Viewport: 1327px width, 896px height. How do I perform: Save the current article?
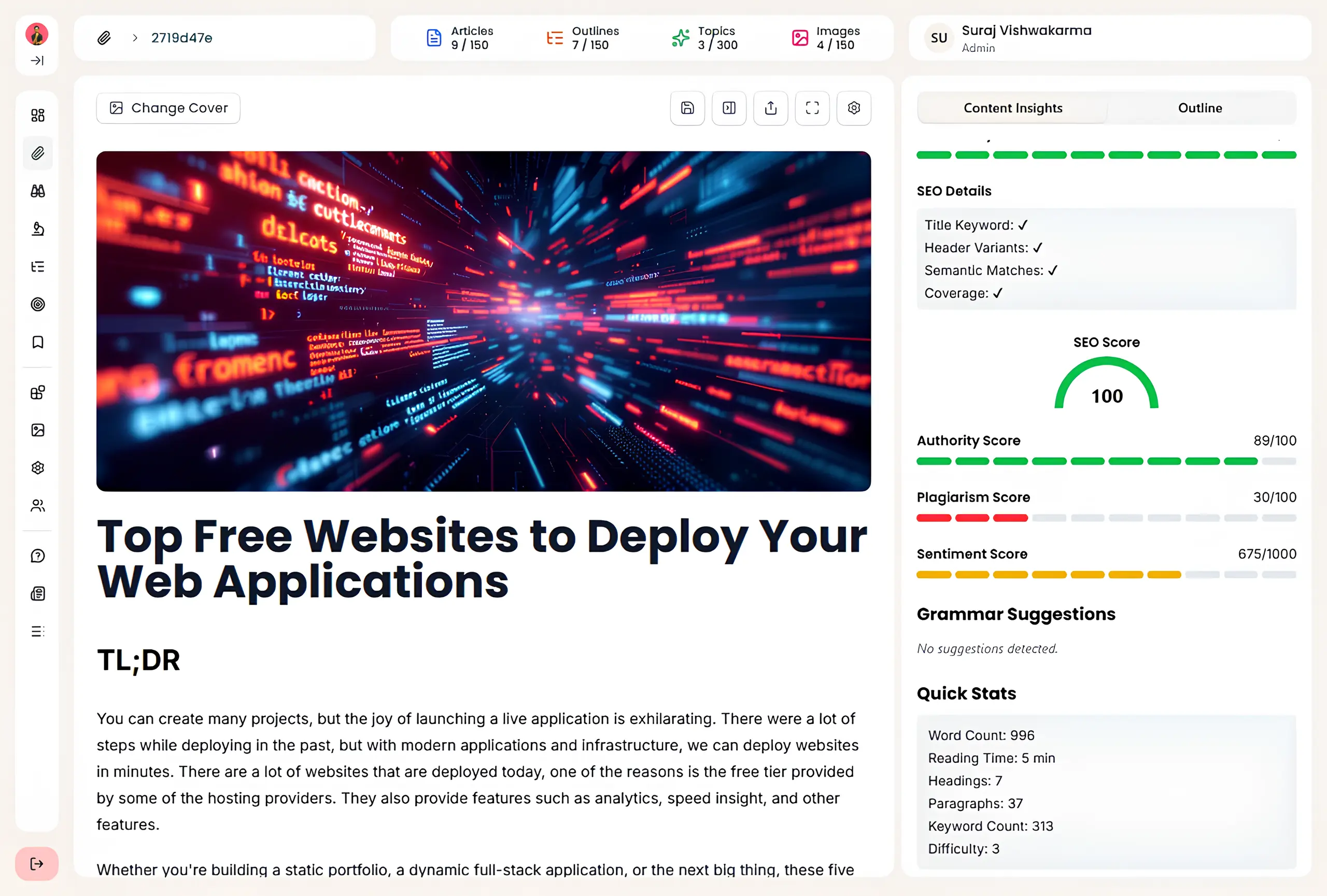point(687,108)
